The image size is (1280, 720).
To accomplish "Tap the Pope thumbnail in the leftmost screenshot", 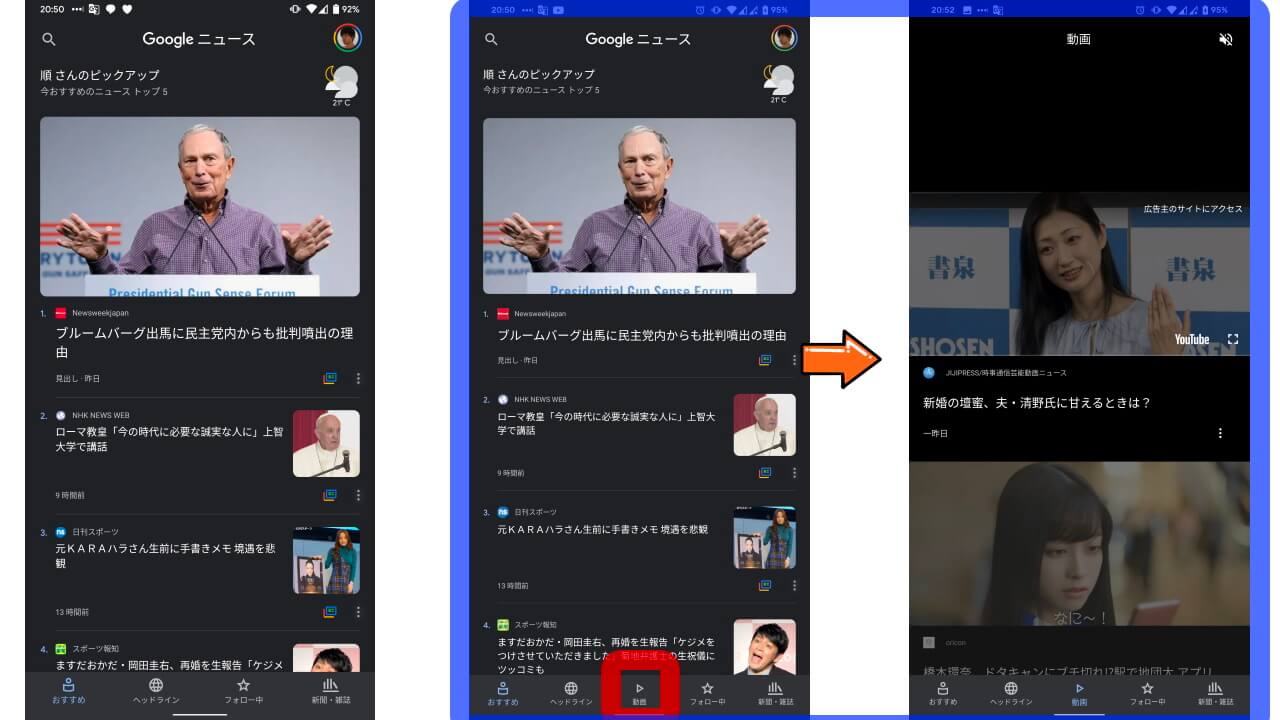I will pyautogui.click(x=326, y=443).
